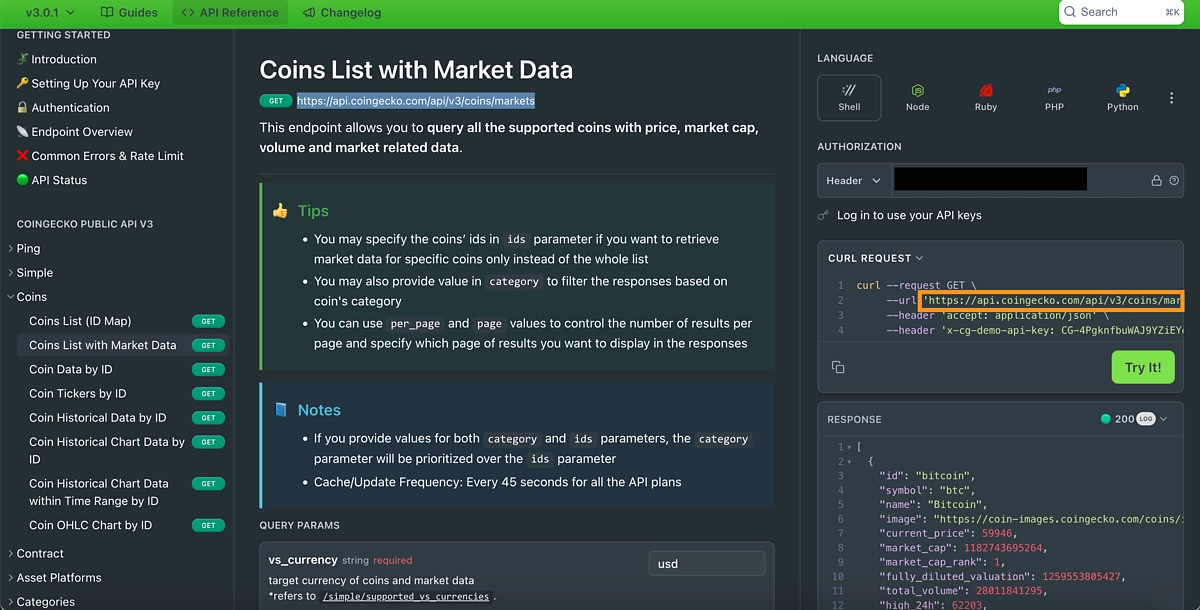Choose the PHP language icon
This screenshot has width=1200, height=610.
click(x=1053, y=97)
